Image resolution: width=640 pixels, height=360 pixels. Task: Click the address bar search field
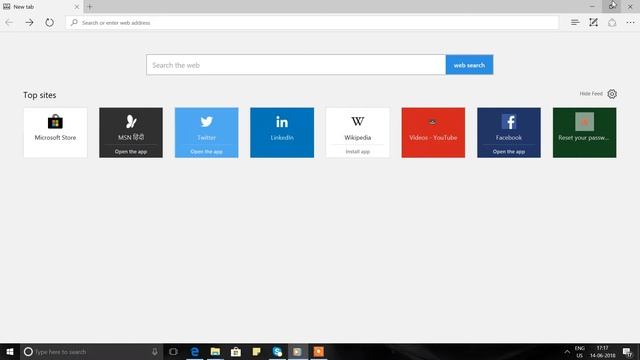pos(312,22)
